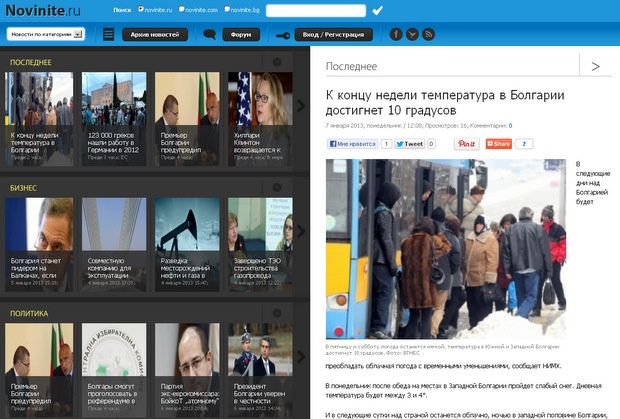Click the Поиск search label
This screenshot has height=419, width=620.
click(122, 10)
